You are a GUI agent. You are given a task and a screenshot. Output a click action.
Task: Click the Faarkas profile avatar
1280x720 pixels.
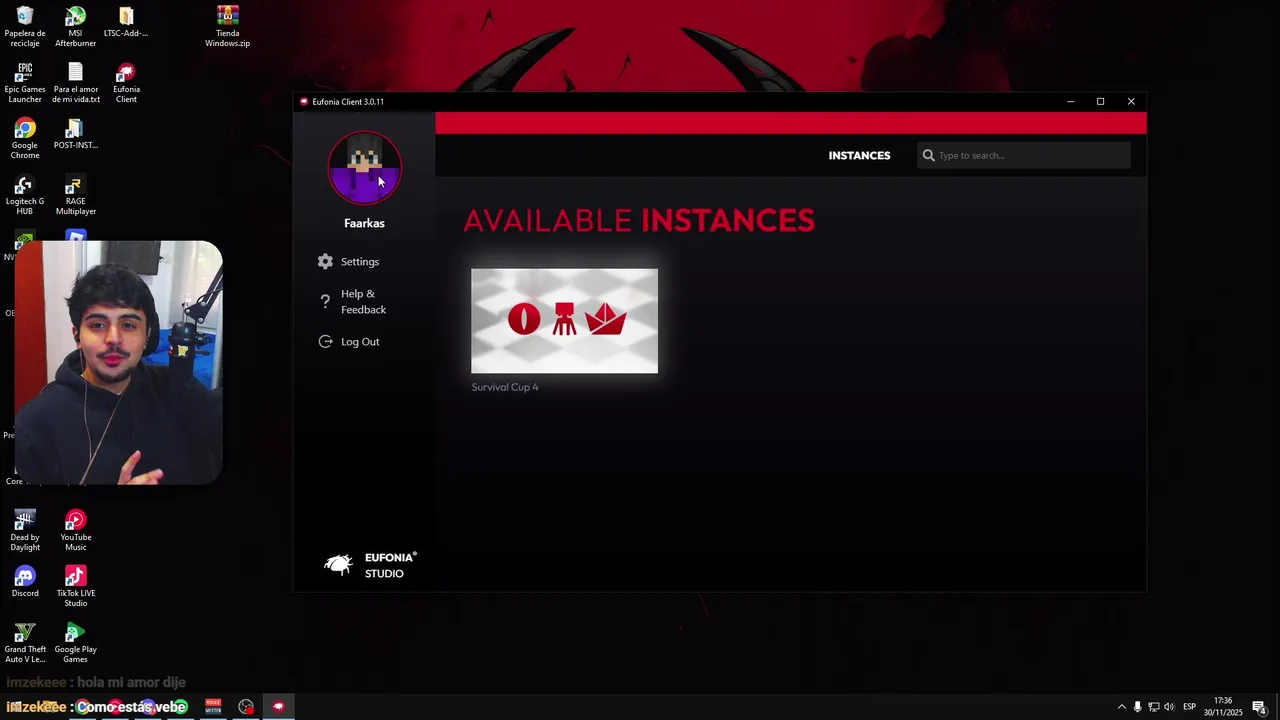coord(364,167)
